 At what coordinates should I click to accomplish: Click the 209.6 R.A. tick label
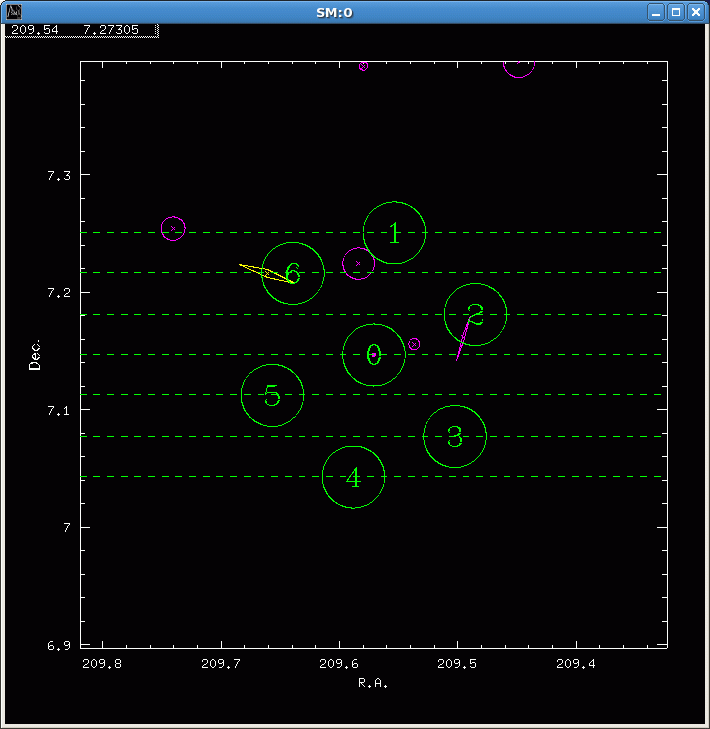click(x=339, y=664)
